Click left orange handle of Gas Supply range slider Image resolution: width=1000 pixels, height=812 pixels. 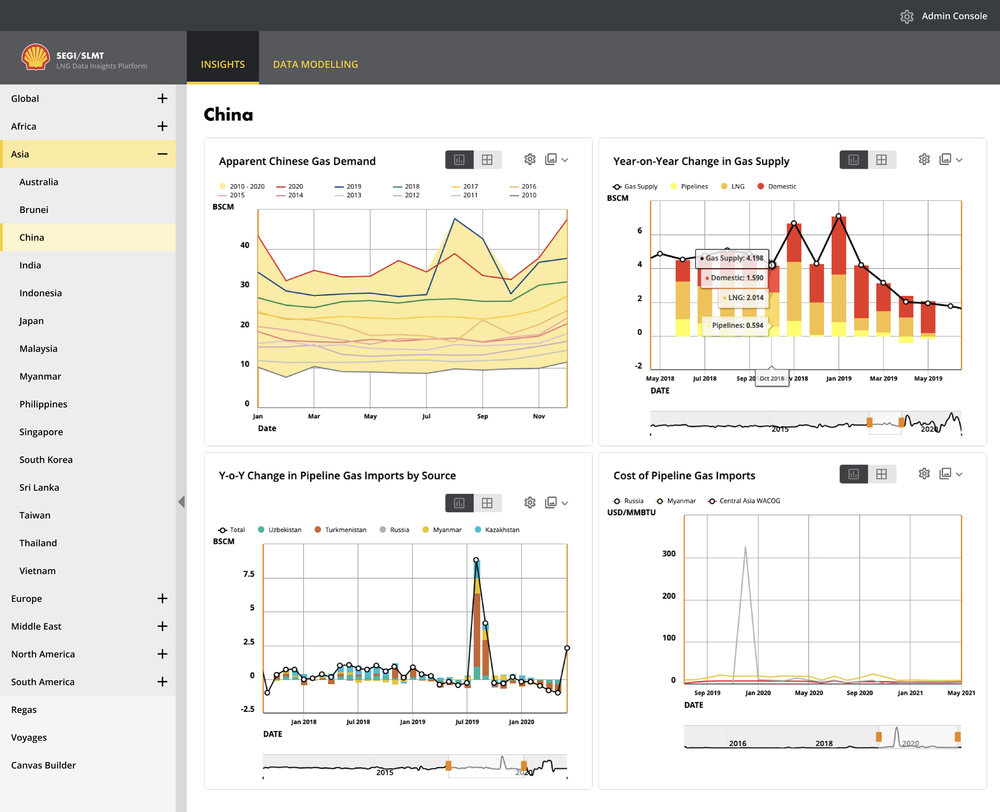click(x=869, y=422)
